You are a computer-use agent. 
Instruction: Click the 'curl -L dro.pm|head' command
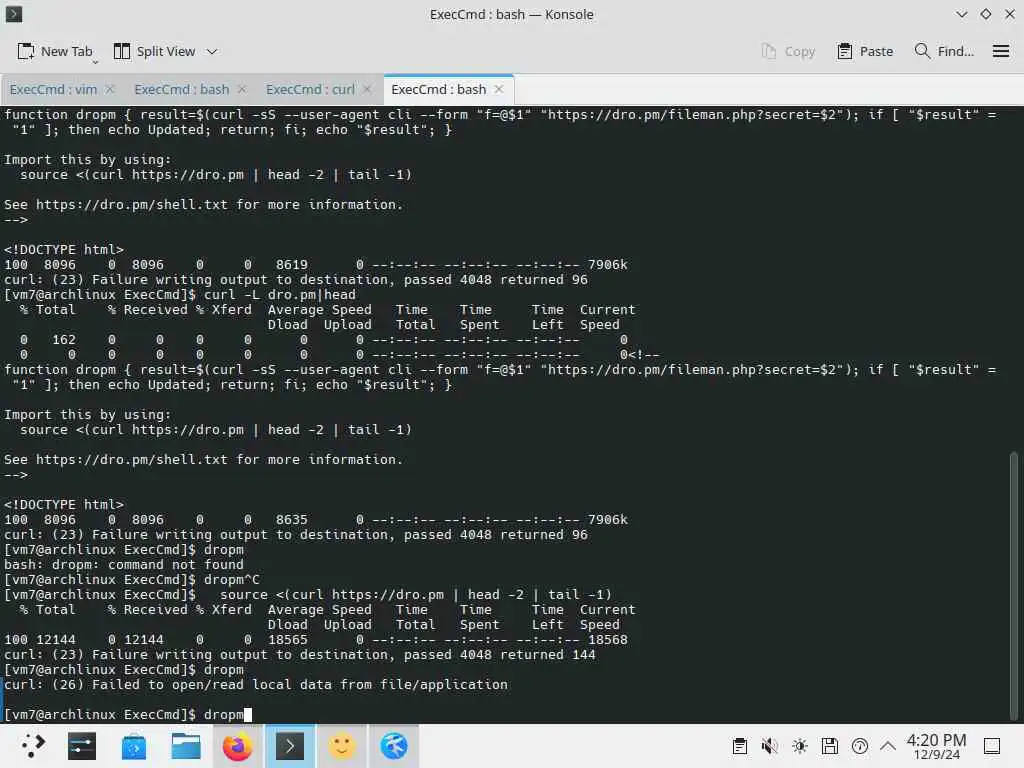pos(280,295)
